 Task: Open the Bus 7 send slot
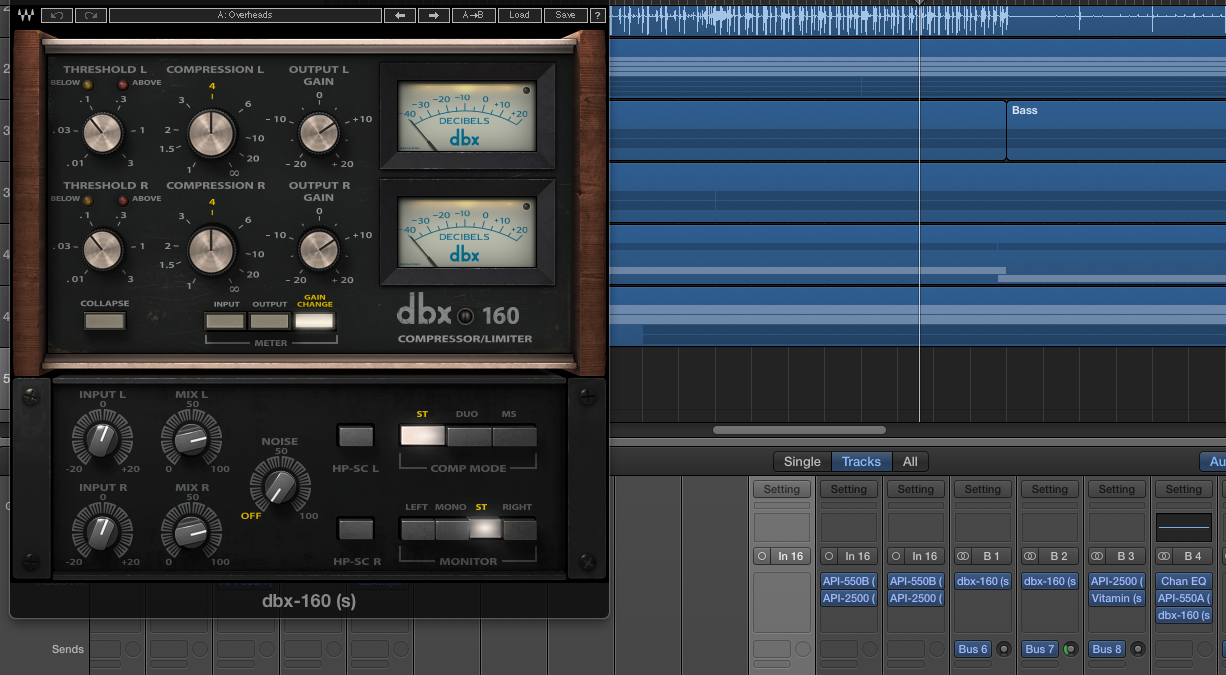coord(1040,649)
